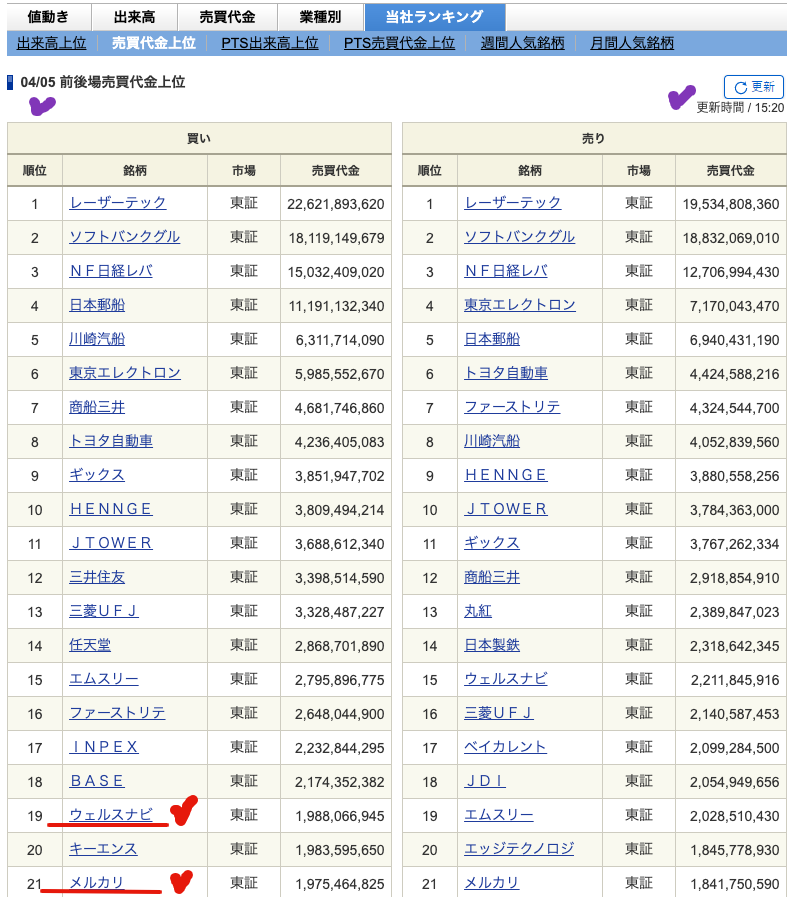Open 商船三井 in the buy table

97,407
